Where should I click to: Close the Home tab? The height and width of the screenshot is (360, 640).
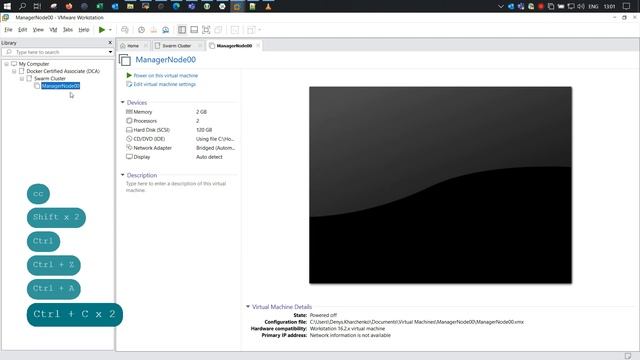point(146,46)
